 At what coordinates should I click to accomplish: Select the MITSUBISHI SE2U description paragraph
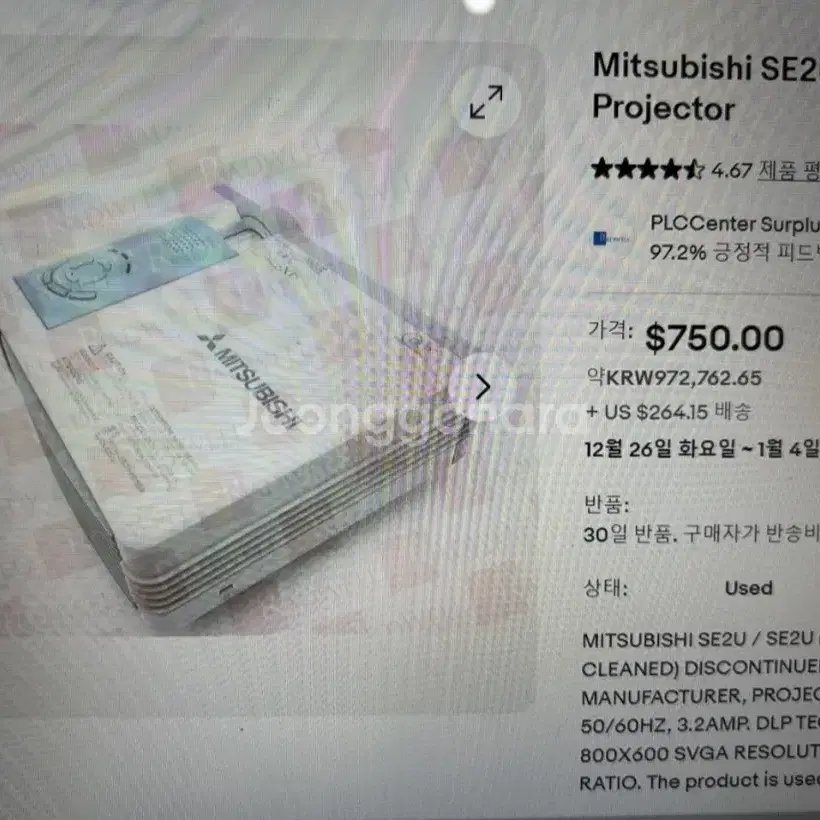pos(701,710)
